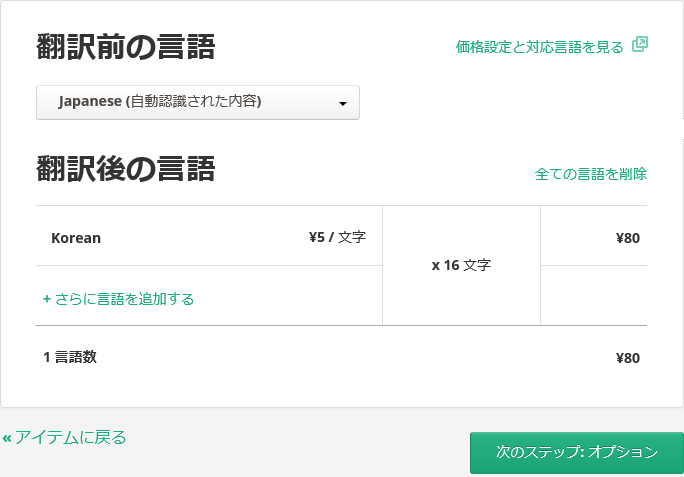This screenshot has height=477, width=684.
Task: Open the Japanese source language dropdown
Action: [197, 102]
